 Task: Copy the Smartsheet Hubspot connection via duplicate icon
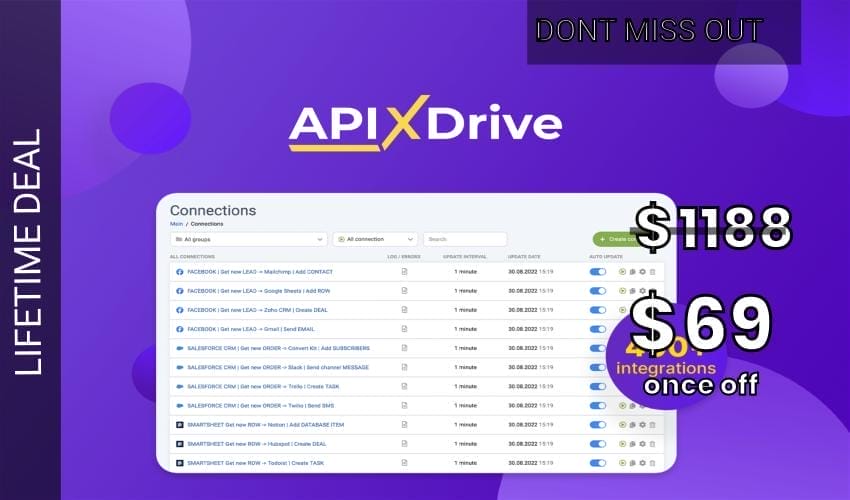[x=632, y=444]
